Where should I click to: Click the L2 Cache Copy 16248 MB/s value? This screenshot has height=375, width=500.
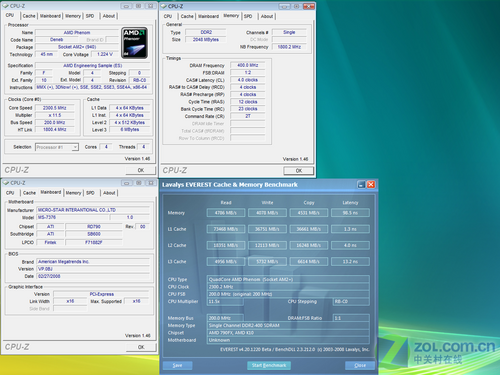pos(309,245)
